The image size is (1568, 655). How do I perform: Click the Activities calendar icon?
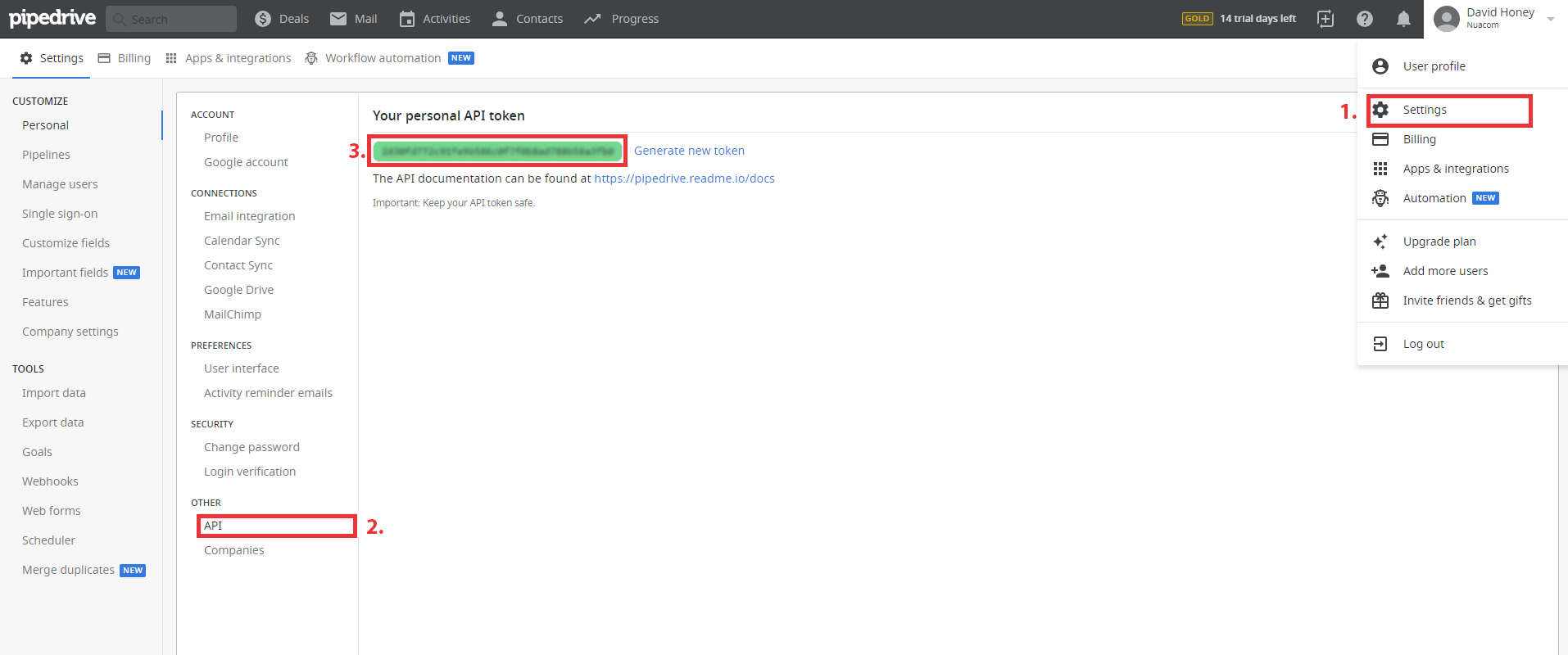click(x=407, y=19)
